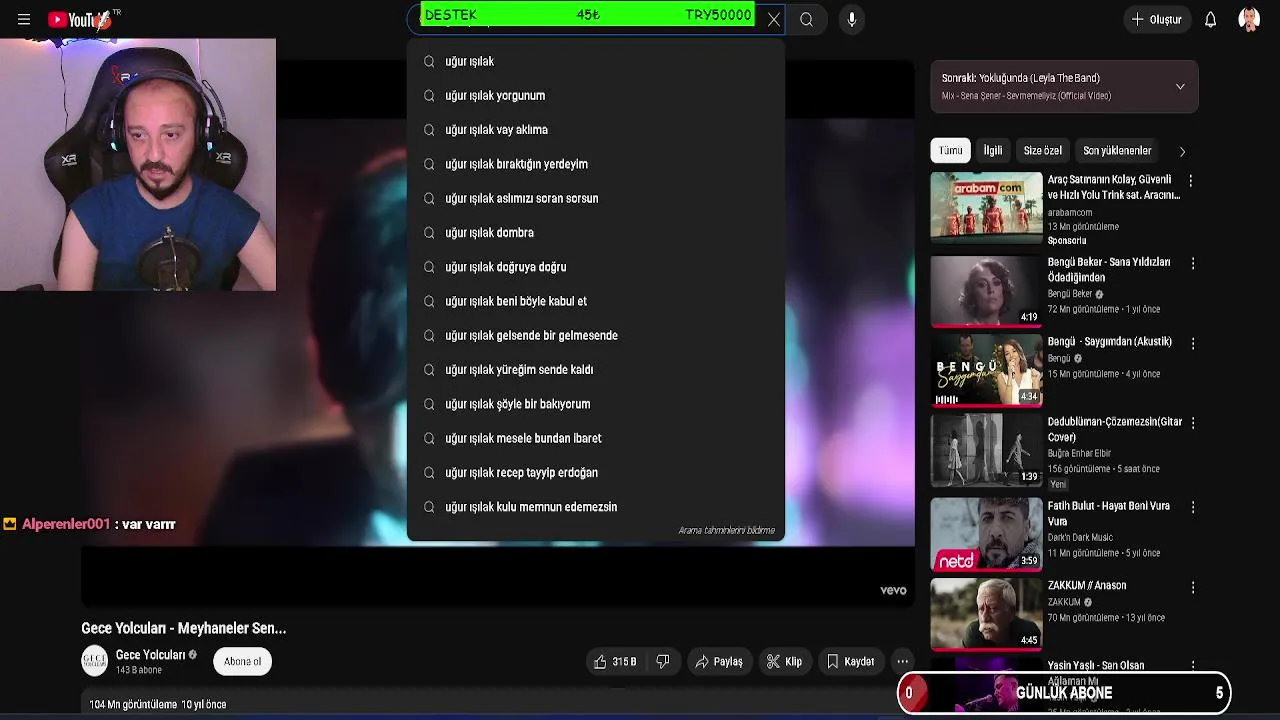Open account avatar menu
Viewport: 1280px width, 720px height.
(1249, 19)
